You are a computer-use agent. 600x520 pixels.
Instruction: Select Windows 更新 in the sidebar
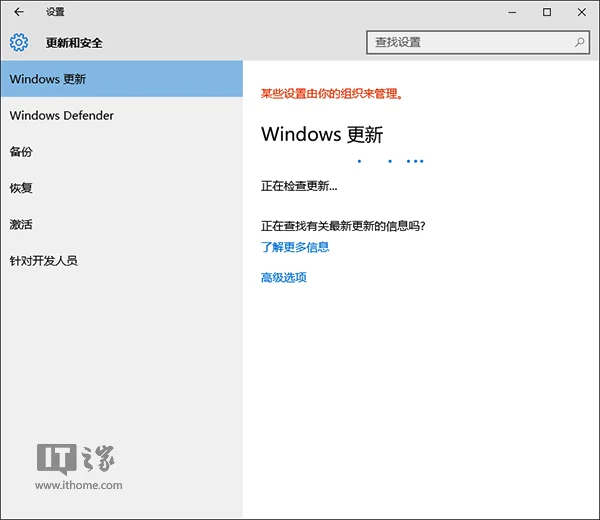point(122,79)
